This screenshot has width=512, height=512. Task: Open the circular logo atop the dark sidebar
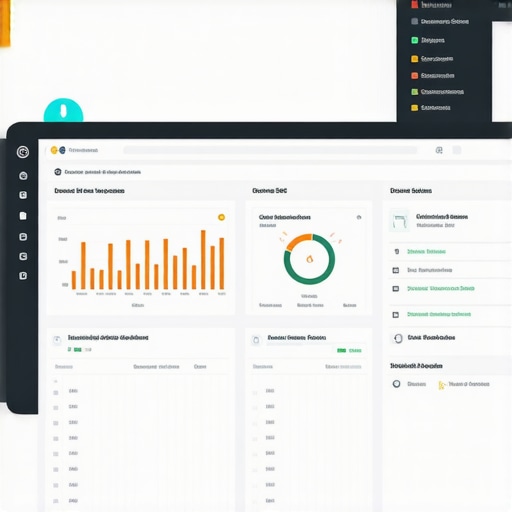click(23, 152)
